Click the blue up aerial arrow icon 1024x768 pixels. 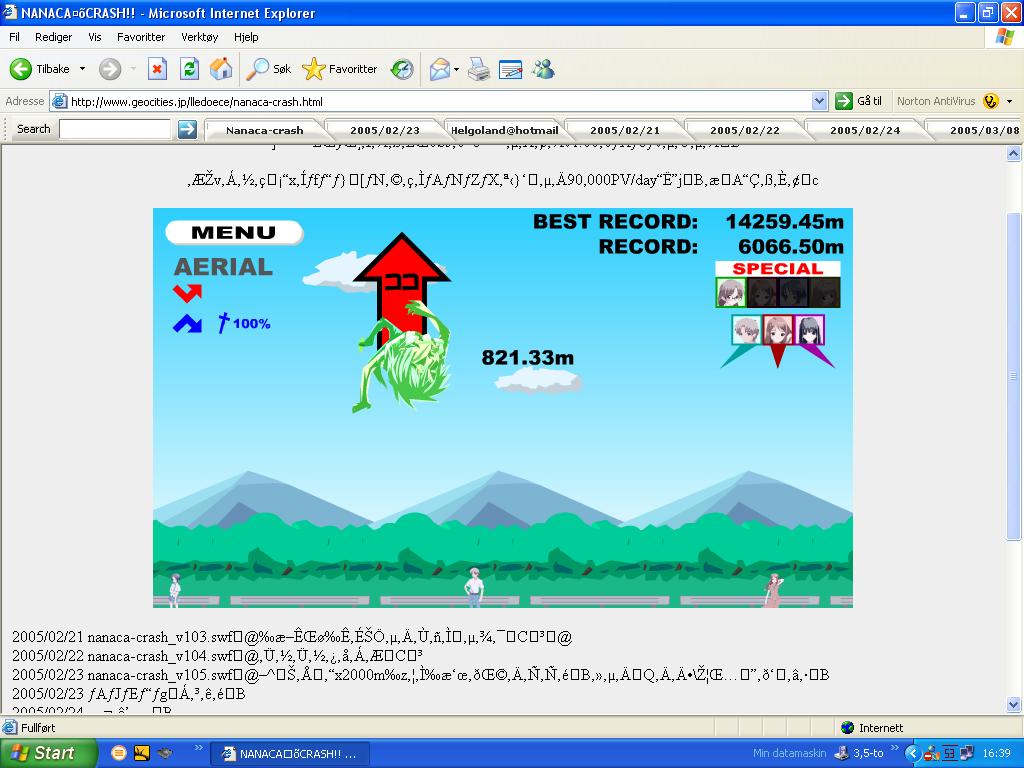(x=187, y=323)
